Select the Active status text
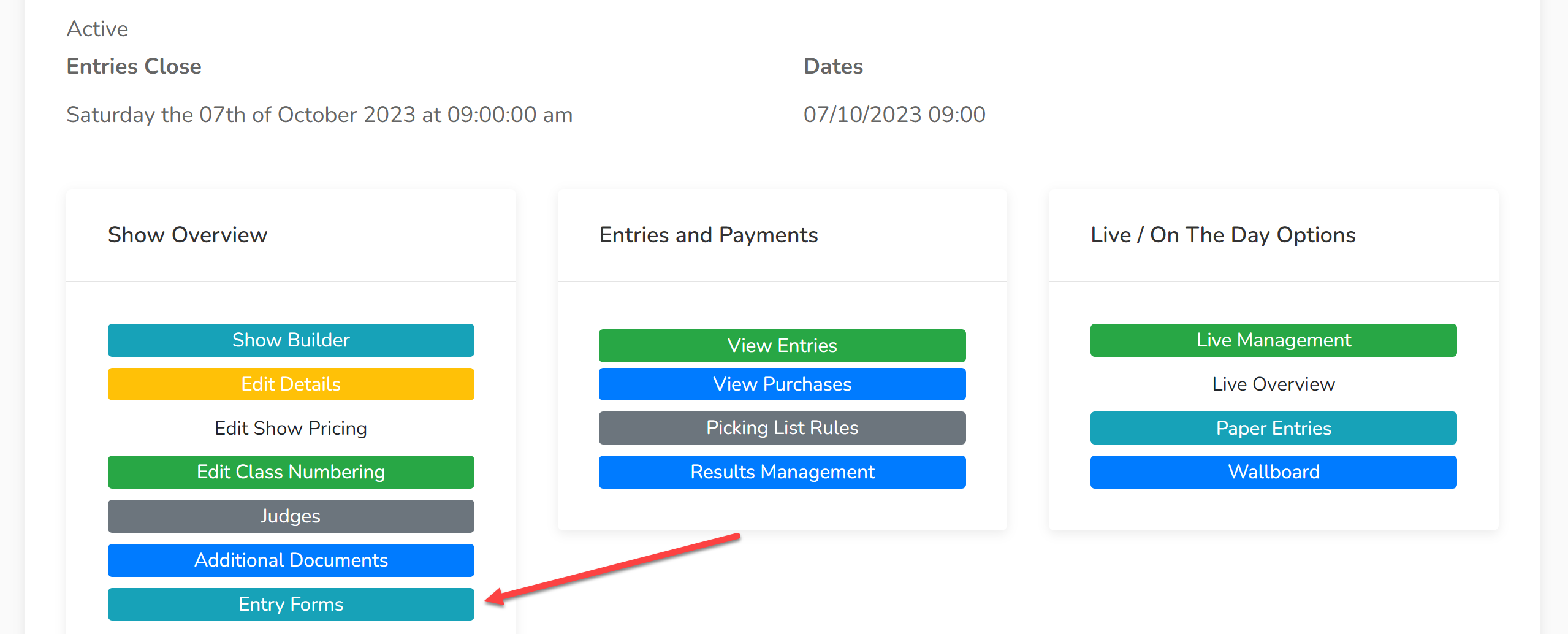This screenshot has height=634, width=1568. tap(97, 29)
